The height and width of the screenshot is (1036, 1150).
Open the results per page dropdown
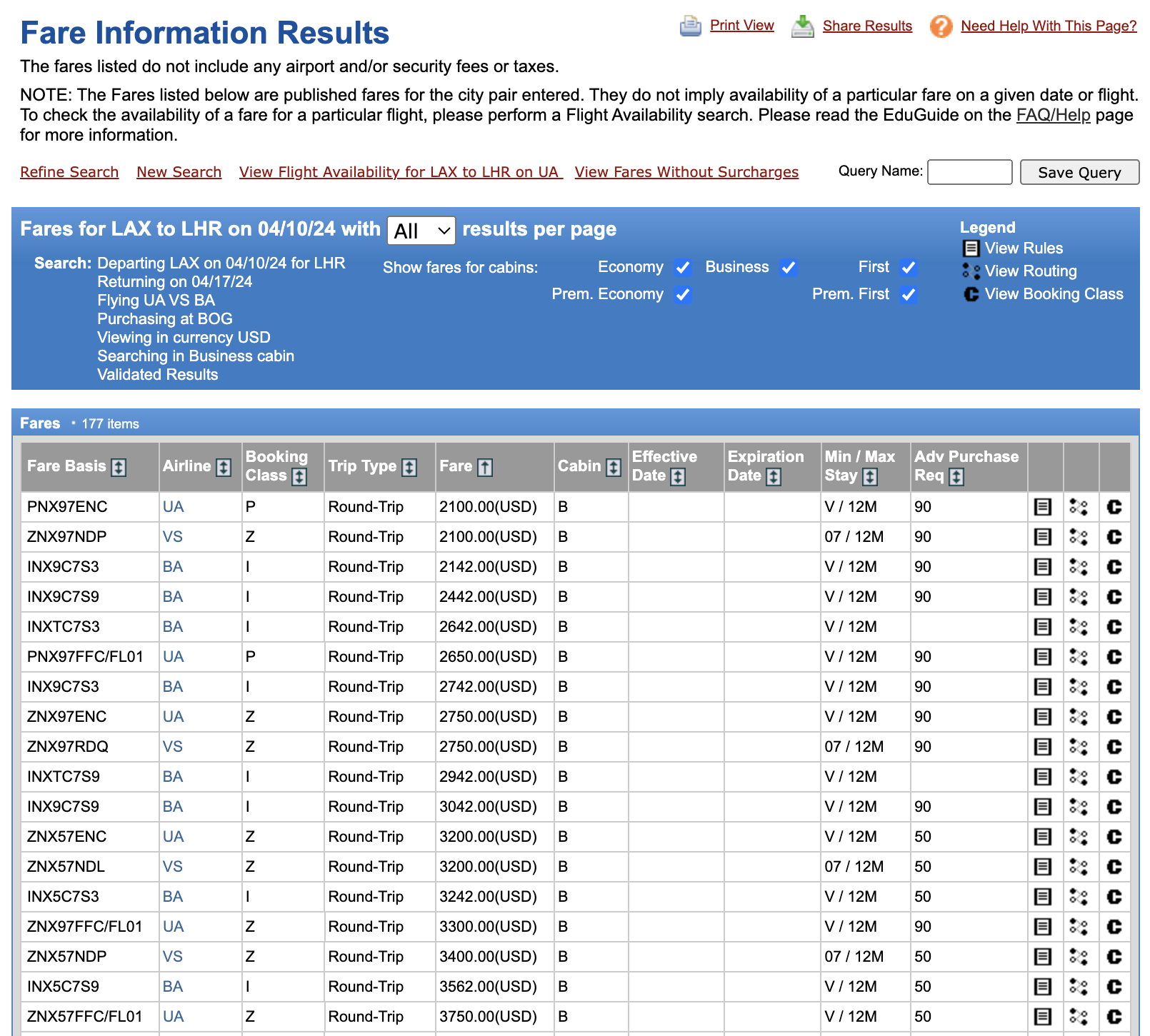click(x=421, y=231)
